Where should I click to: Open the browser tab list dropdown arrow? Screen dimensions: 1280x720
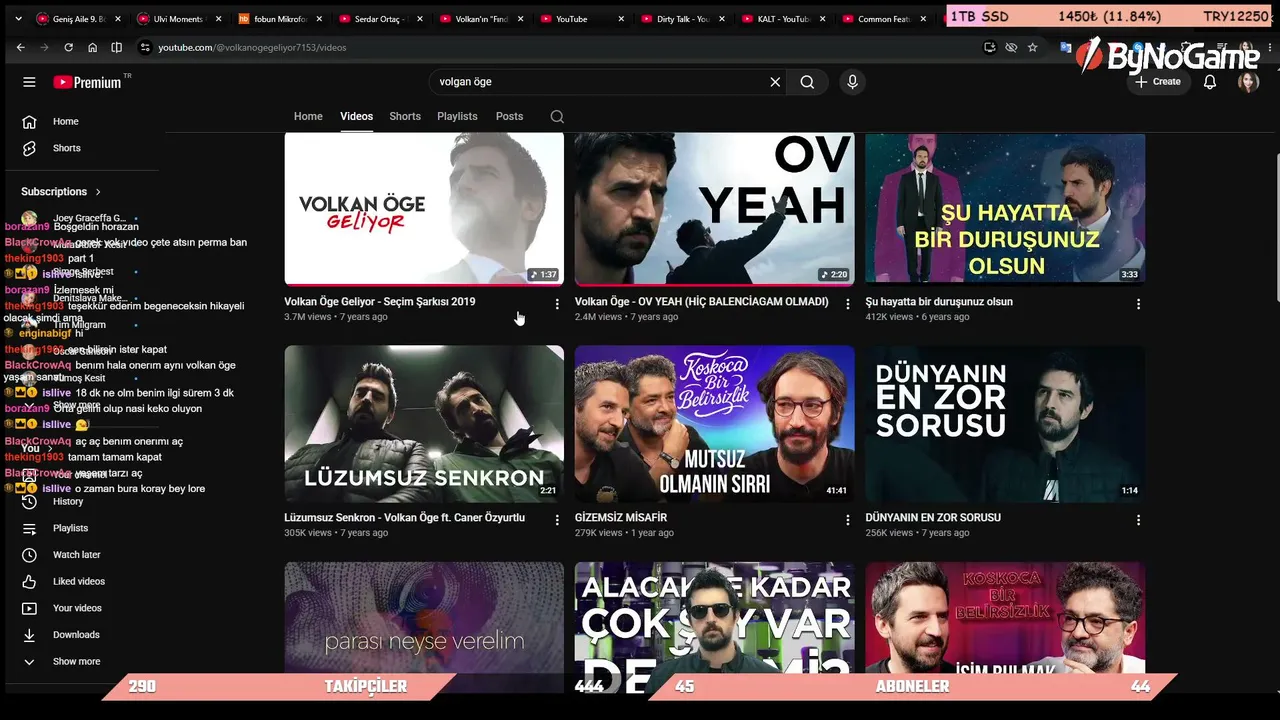tap(18, 18)
